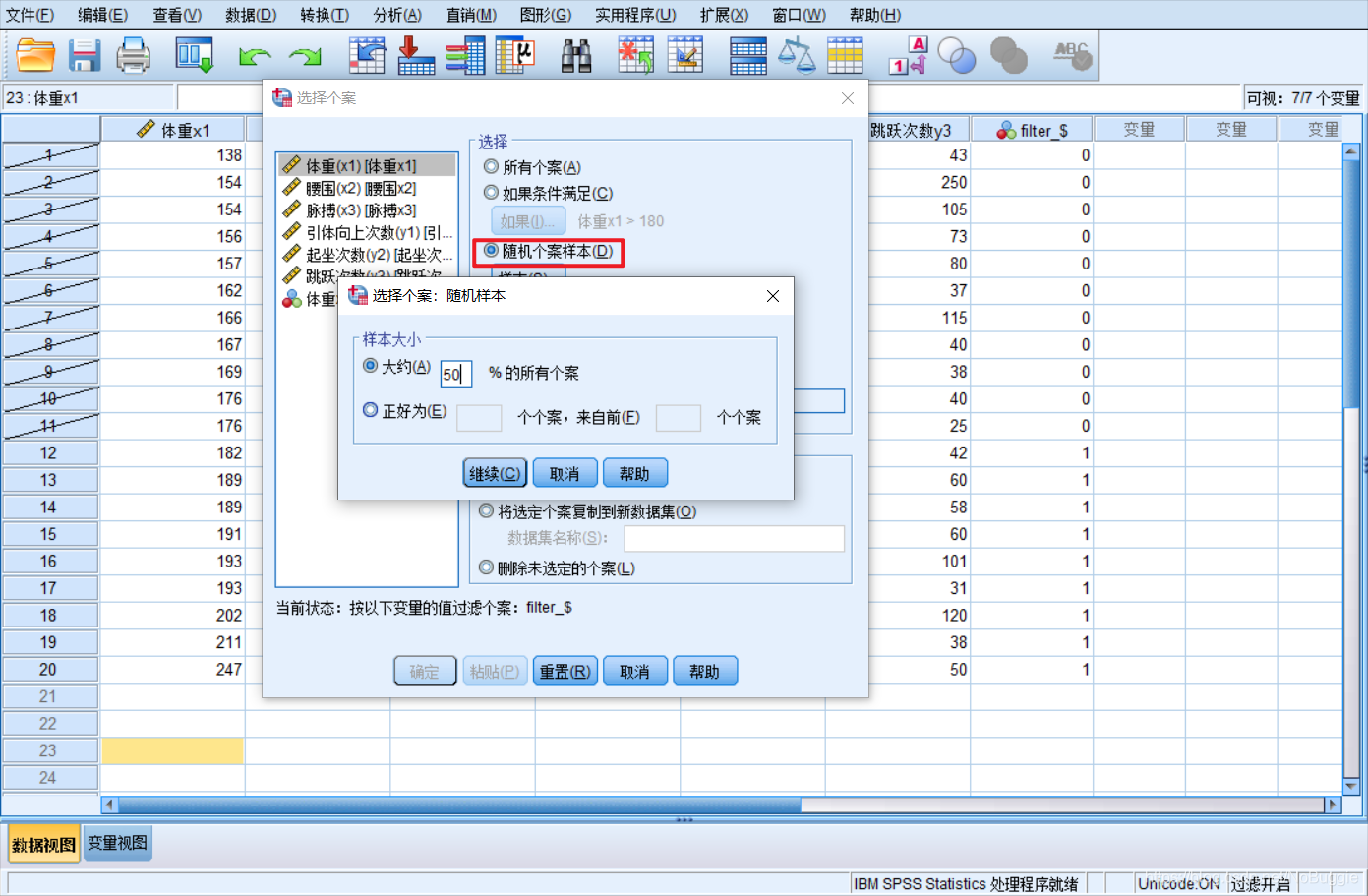
Task: Click the Spell check ABC icon
Action: tap(1072, 56)
